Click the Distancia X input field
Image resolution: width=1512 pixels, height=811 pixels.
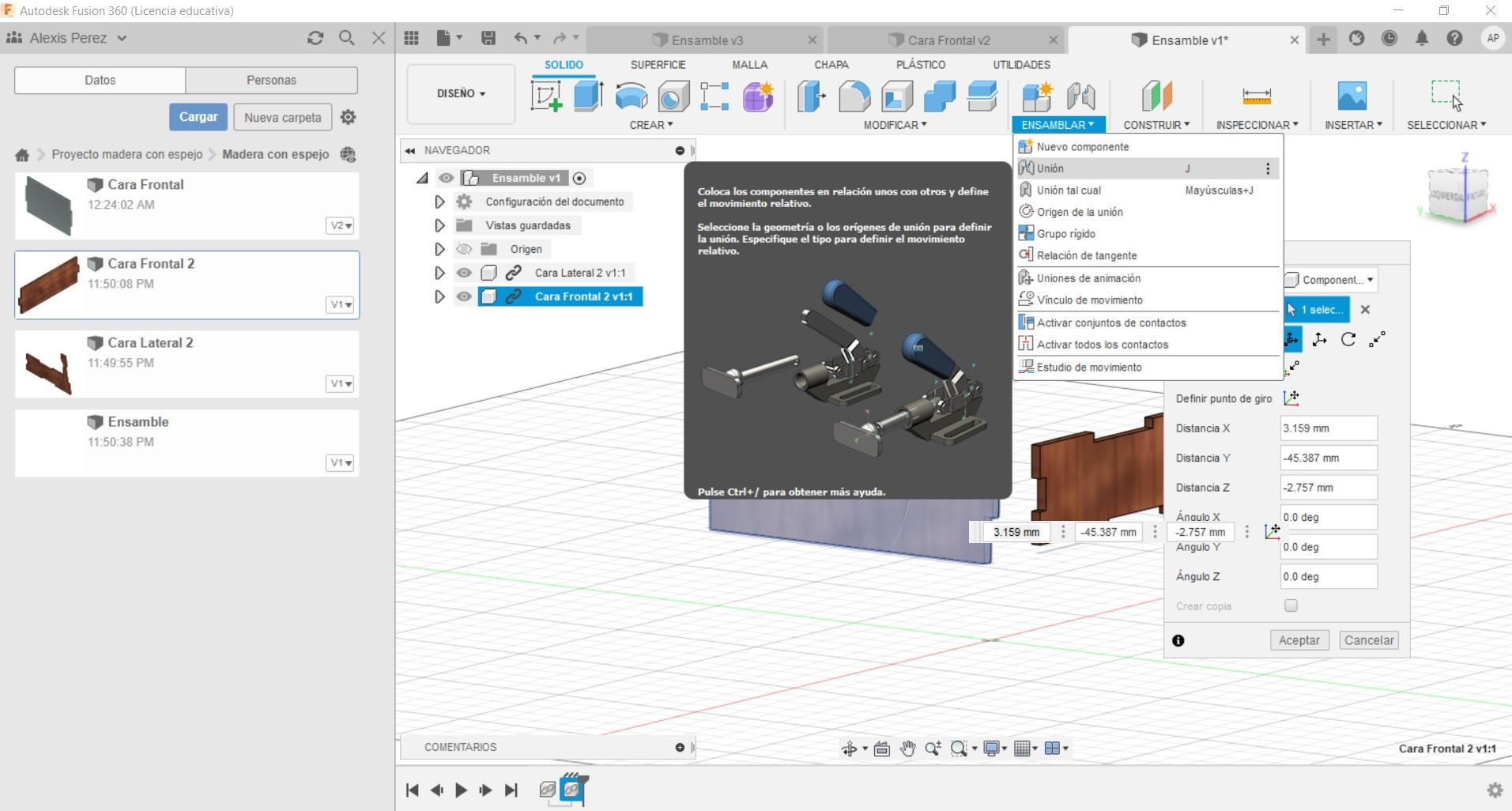(1328, 428)
